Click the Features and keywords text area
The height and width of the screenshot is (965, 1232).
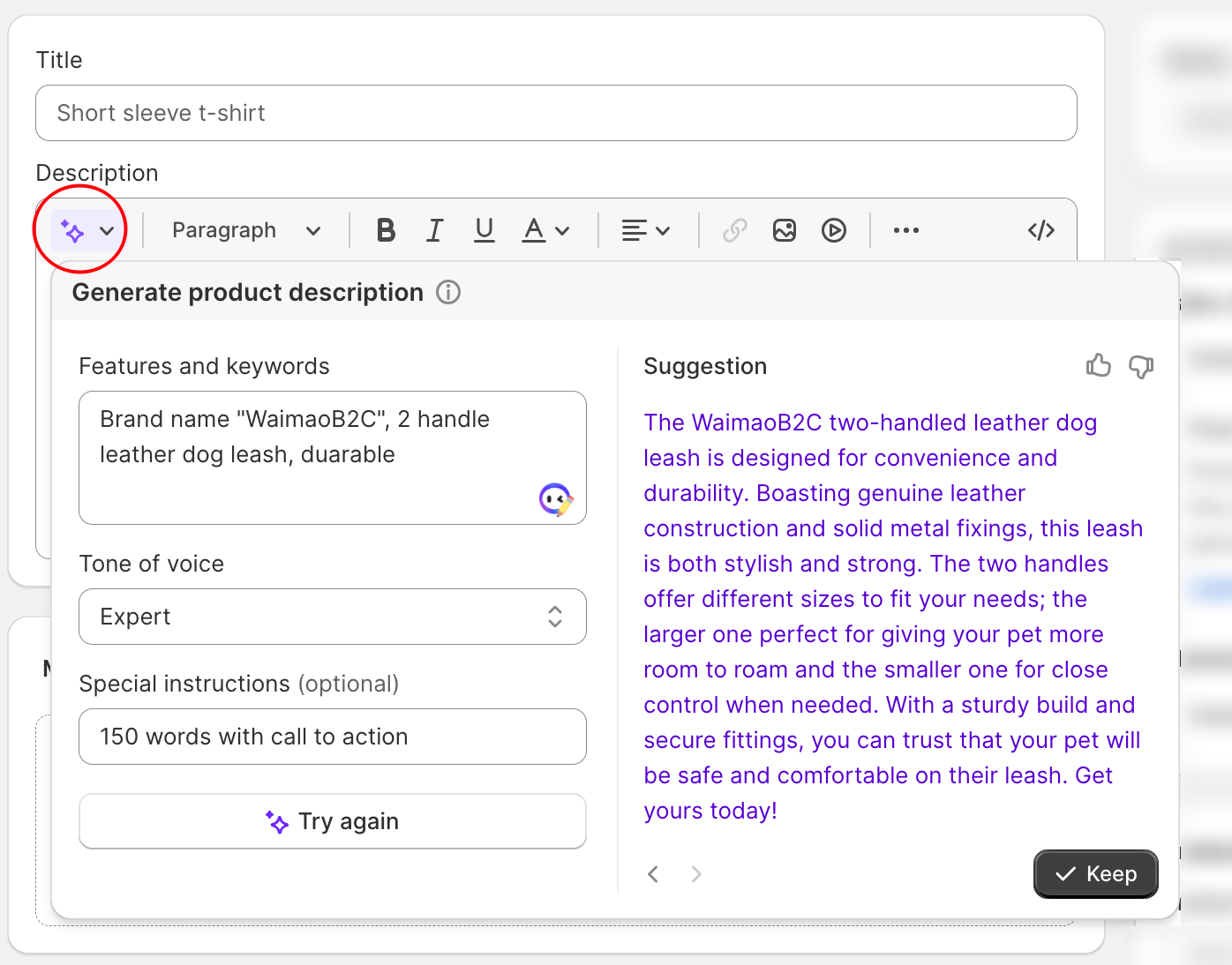(x=333, y=458)
